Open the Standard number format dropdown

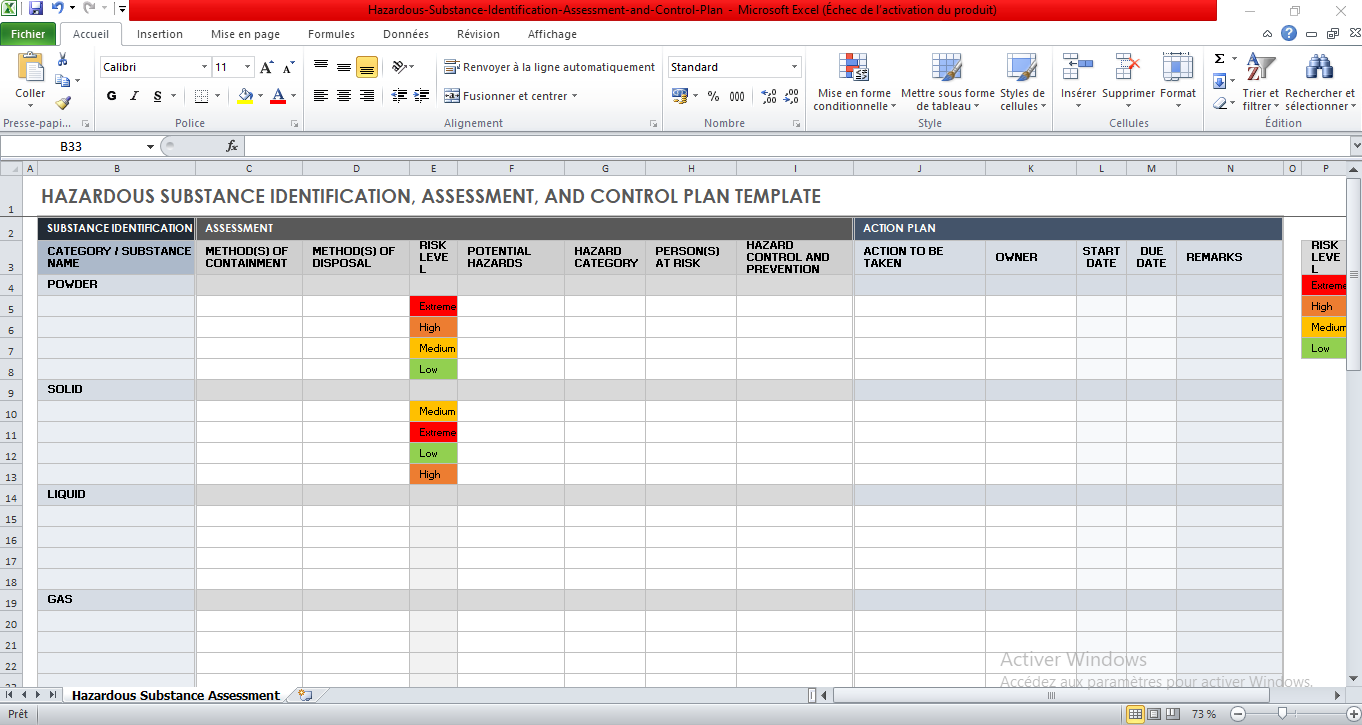click(795, 67)
